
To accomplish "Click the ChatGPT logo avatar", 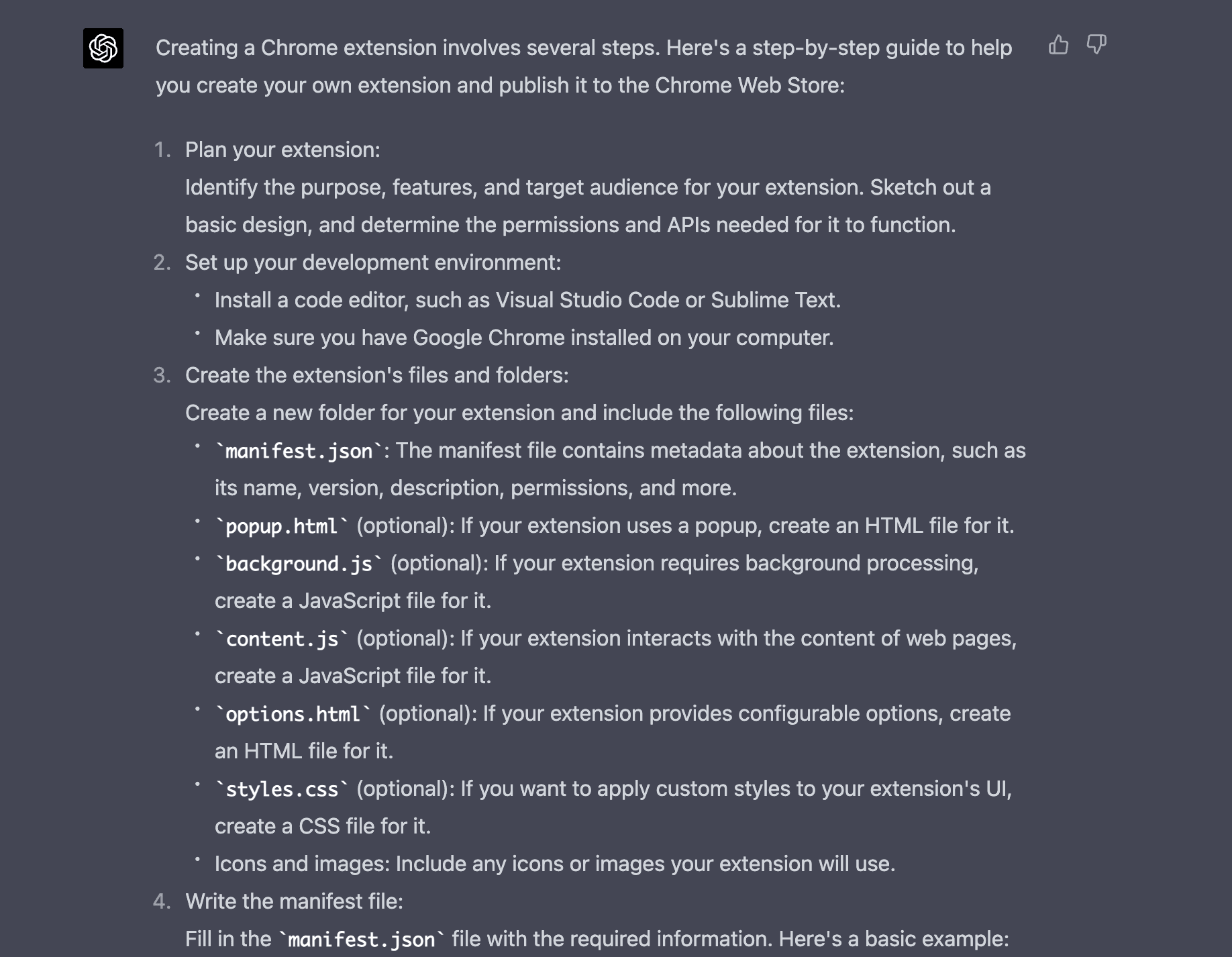I will click(103, 48).
